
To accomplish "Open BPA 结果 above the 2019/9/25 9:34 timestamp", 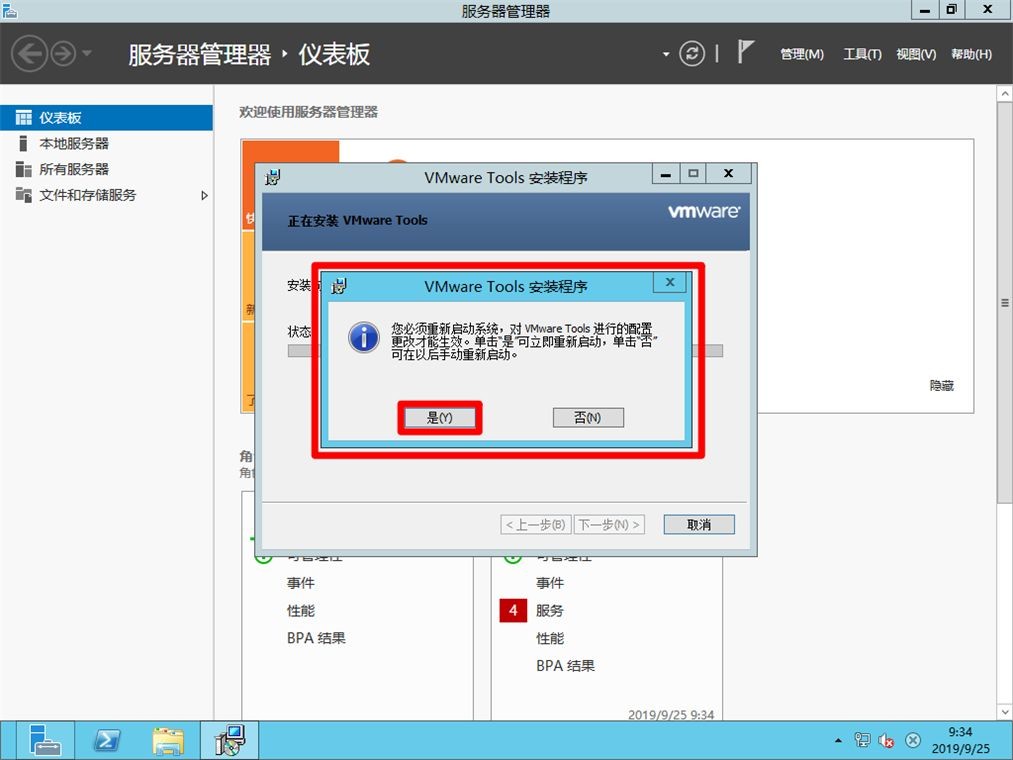I will click(565, 666).
